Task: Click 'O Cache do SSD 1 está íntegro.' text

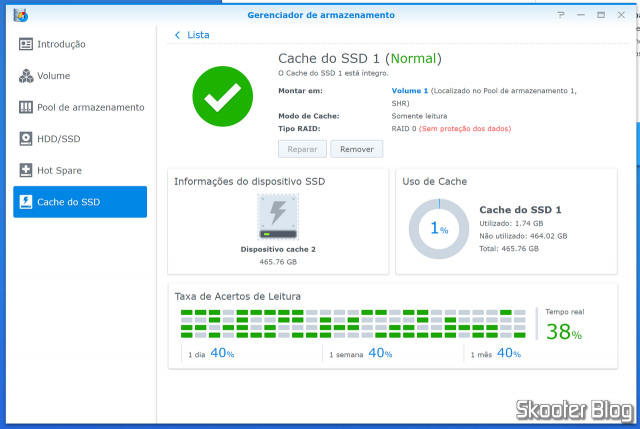Action: tap(333, 73)
